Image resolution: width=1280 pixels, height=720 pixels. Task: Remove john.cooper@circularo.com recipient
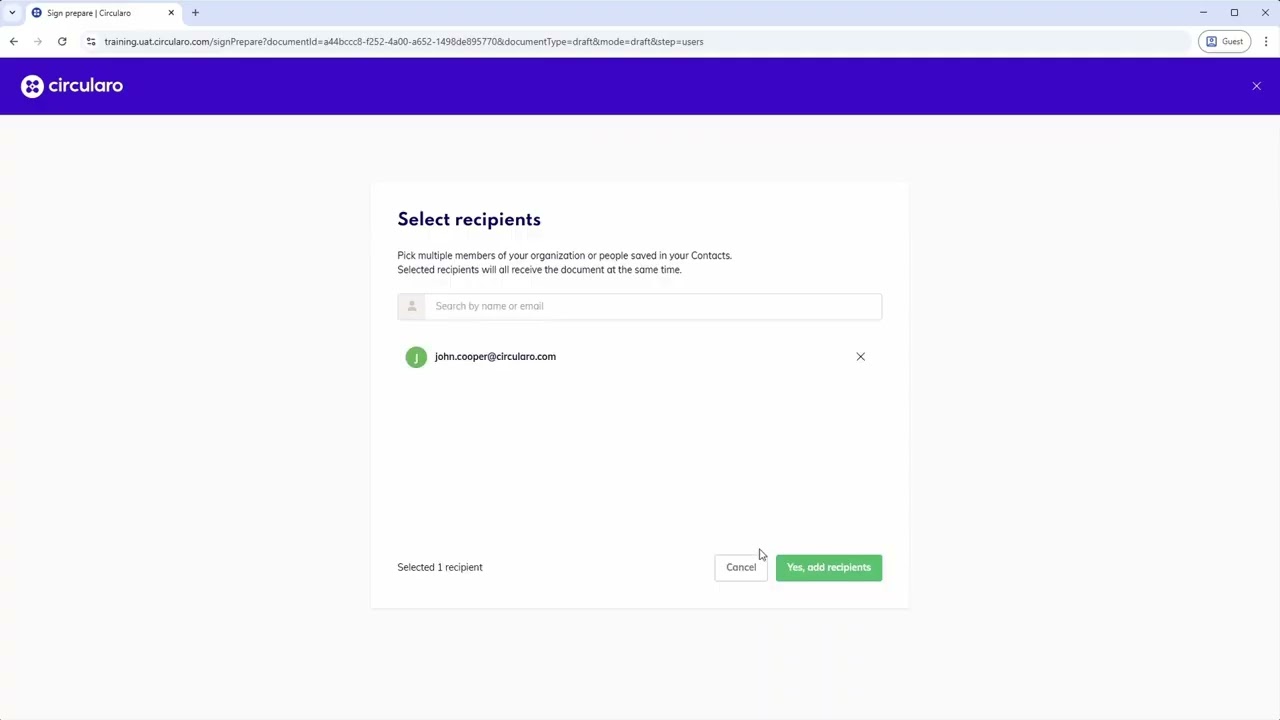click(860, 356)
